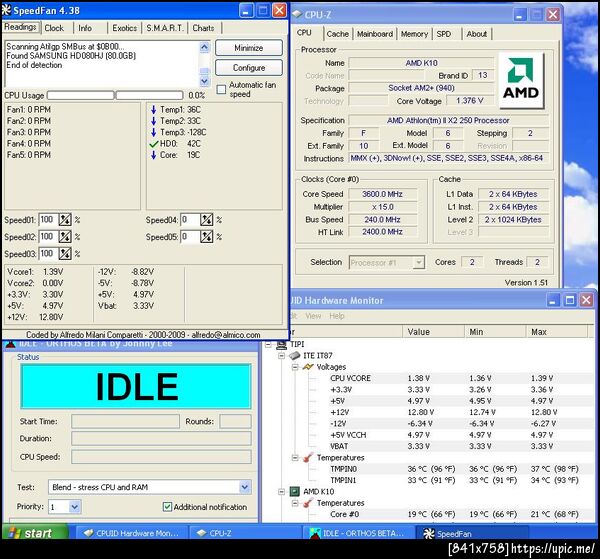Uncheck Additional notification in Orthos
Screen dimensions: 600x559
pyautogui.click(x=167, y=507)
